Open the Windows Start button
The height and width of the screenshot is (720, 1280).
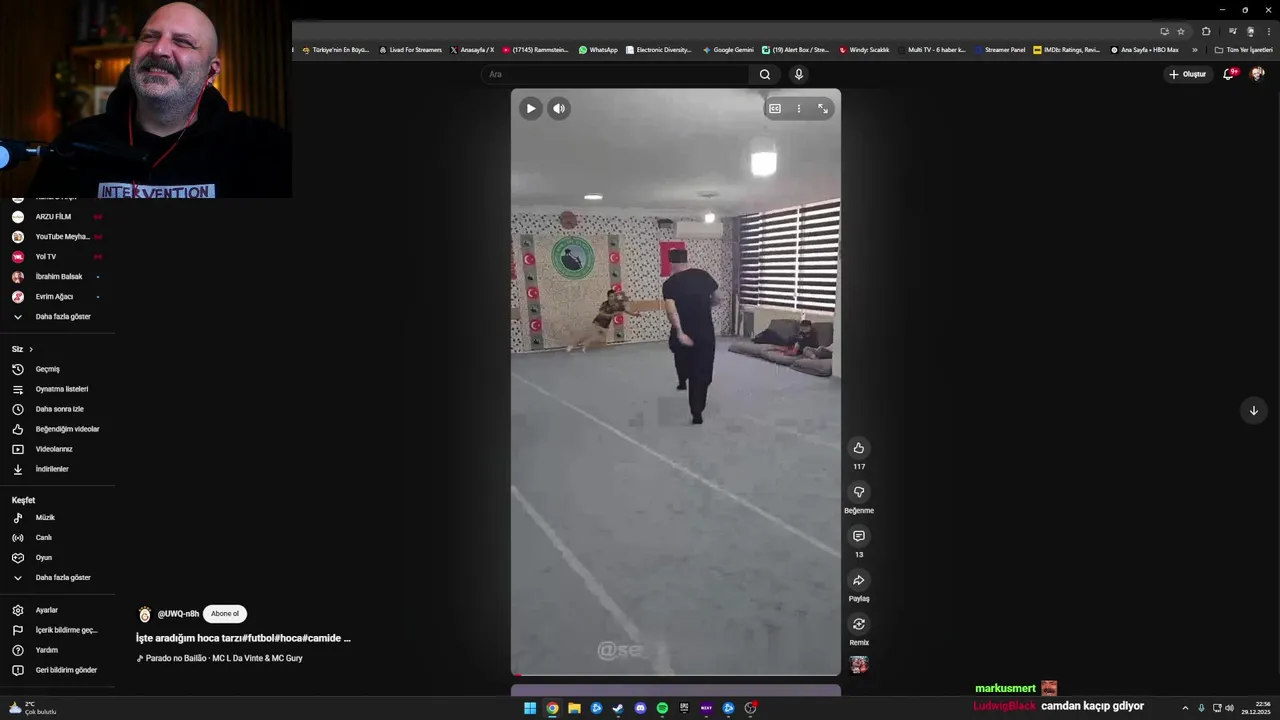(530, 708)
